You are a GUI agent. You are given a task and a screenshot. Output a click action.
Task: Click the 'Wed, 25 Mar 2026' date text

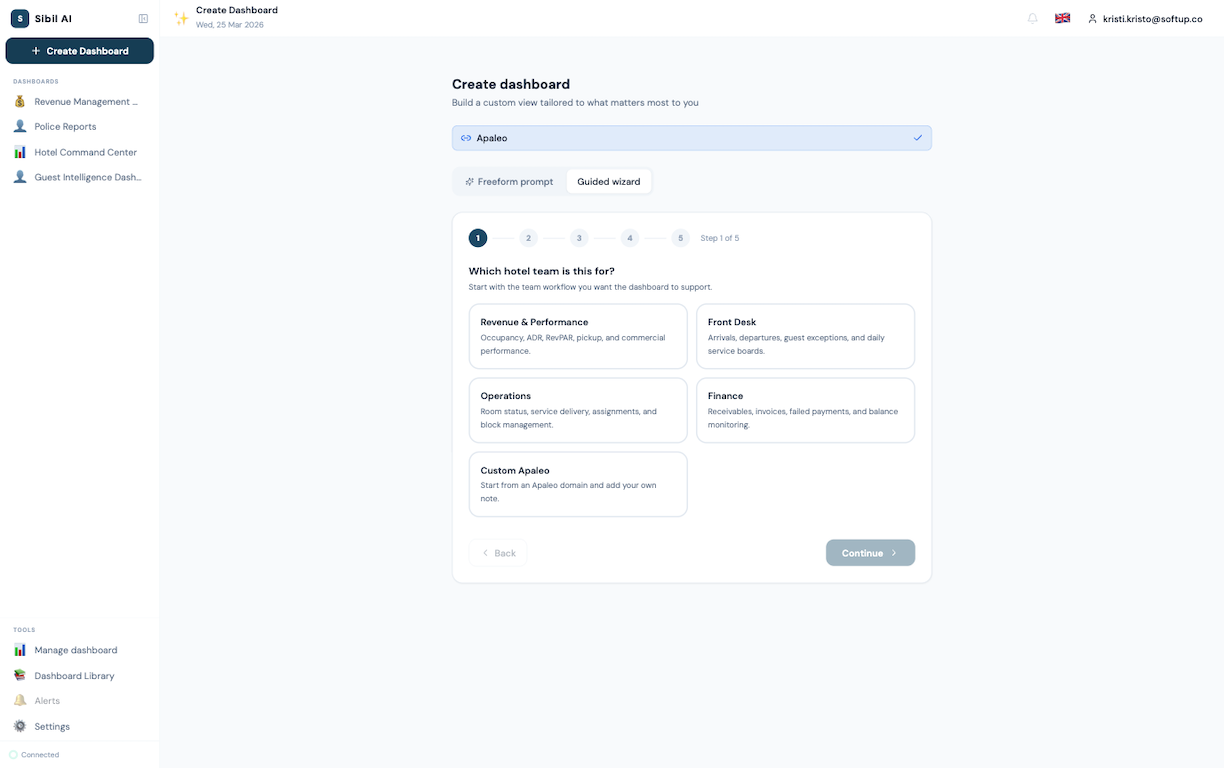tap(230, 25)
